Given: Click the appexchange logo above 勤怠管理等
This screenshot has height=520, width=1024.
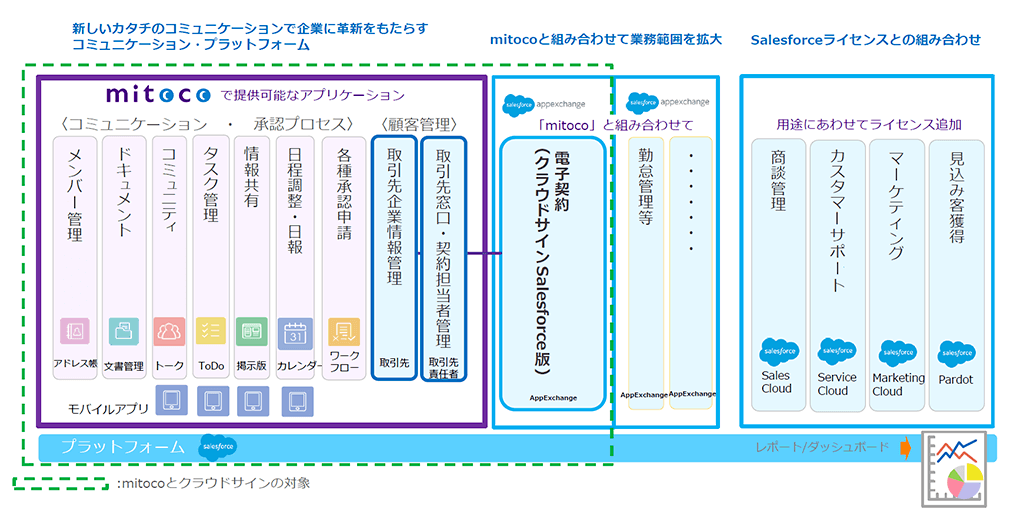Looking at the screenshot, I should pyautogui.click(x=667, y=103).
